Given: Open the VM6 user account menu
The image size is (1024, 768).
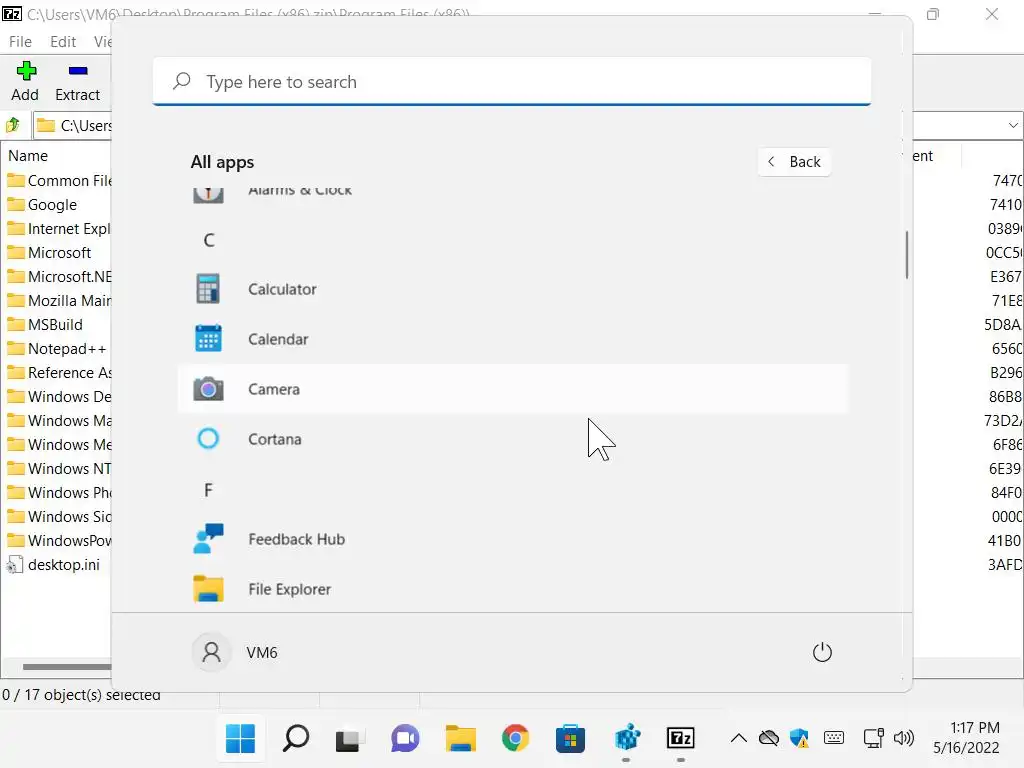Looking at the screenshot, I should pyautogui.click(x=235, y=652).
